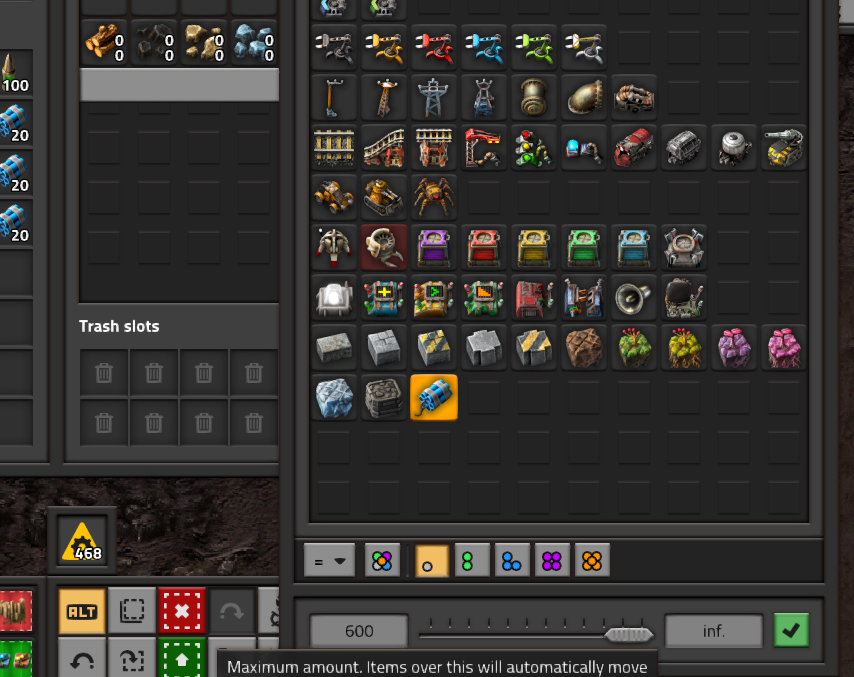Pick the rail signal with traffic lights

(534, 148)
